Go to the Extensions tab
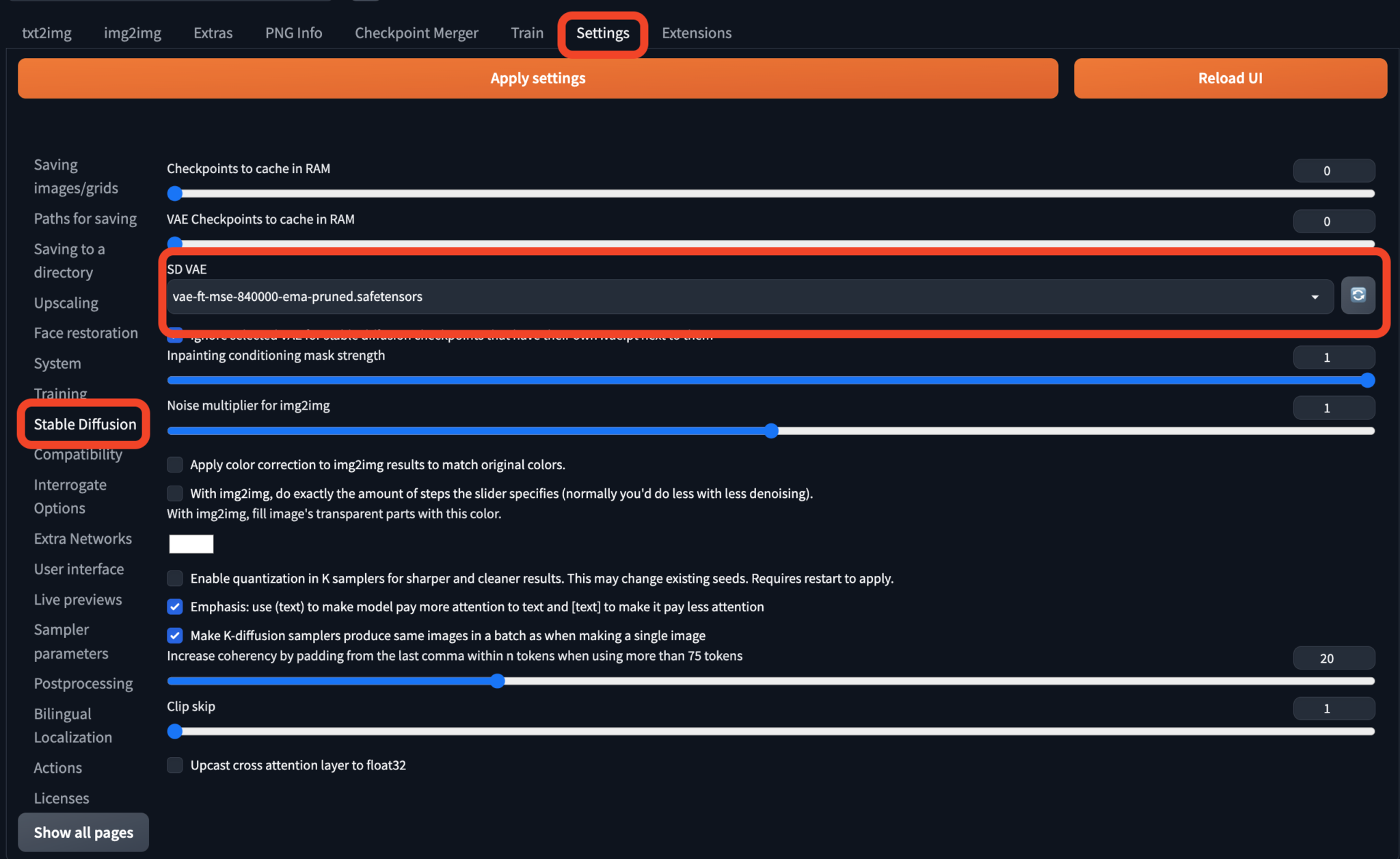The height and width of the screenshot is (859, 1400). click(696, 33)
